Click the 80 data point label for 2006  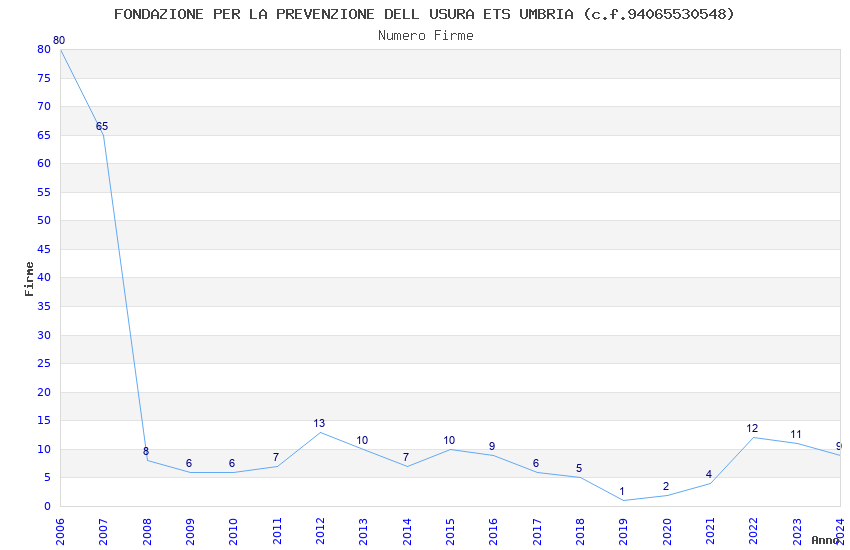(x=59, y=40)
